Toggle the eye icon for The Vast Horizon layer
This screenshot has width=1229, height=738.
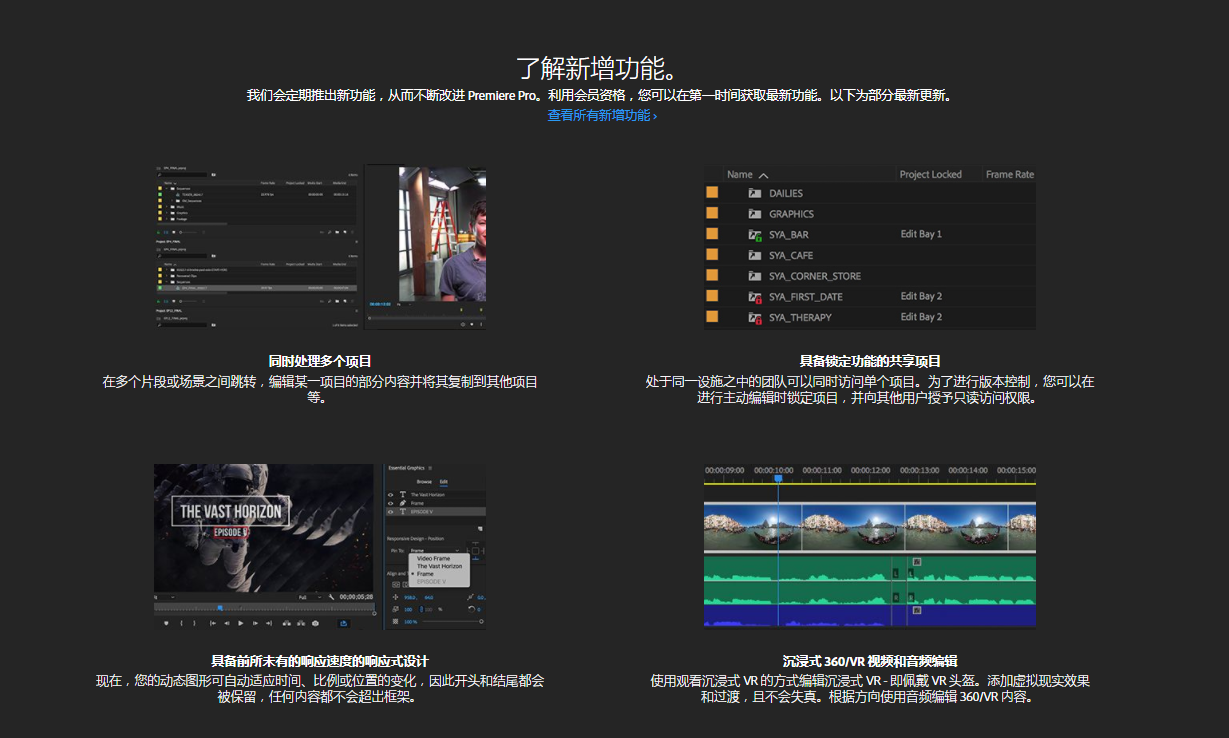point(391,495)
